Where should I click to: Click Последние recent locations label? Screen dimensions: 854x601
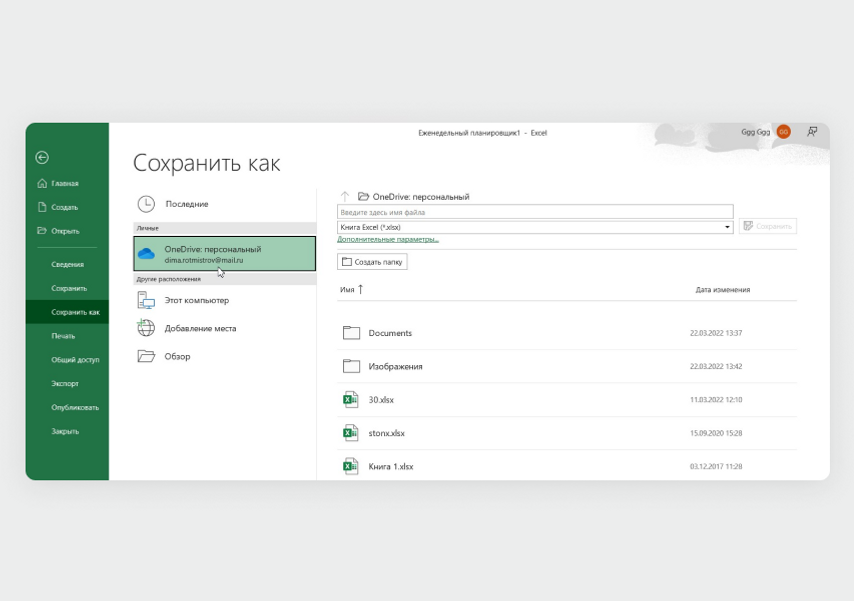tap(187, 204)
